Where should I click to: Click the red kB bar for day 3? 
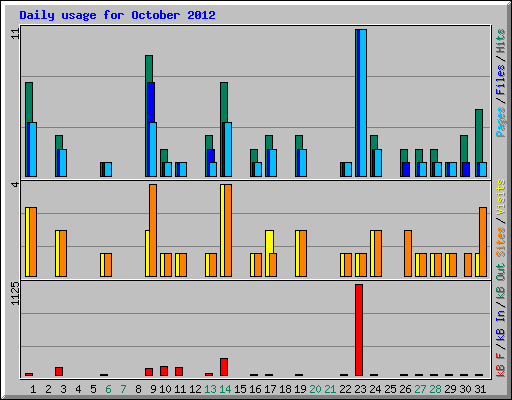coord(59,371)
